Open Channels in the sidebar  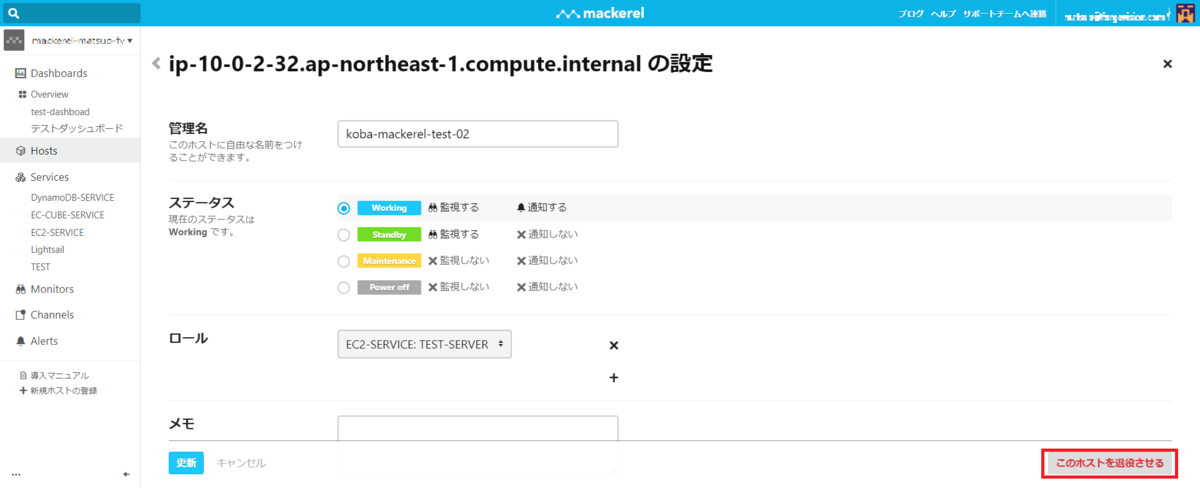(x=52, y=314)
